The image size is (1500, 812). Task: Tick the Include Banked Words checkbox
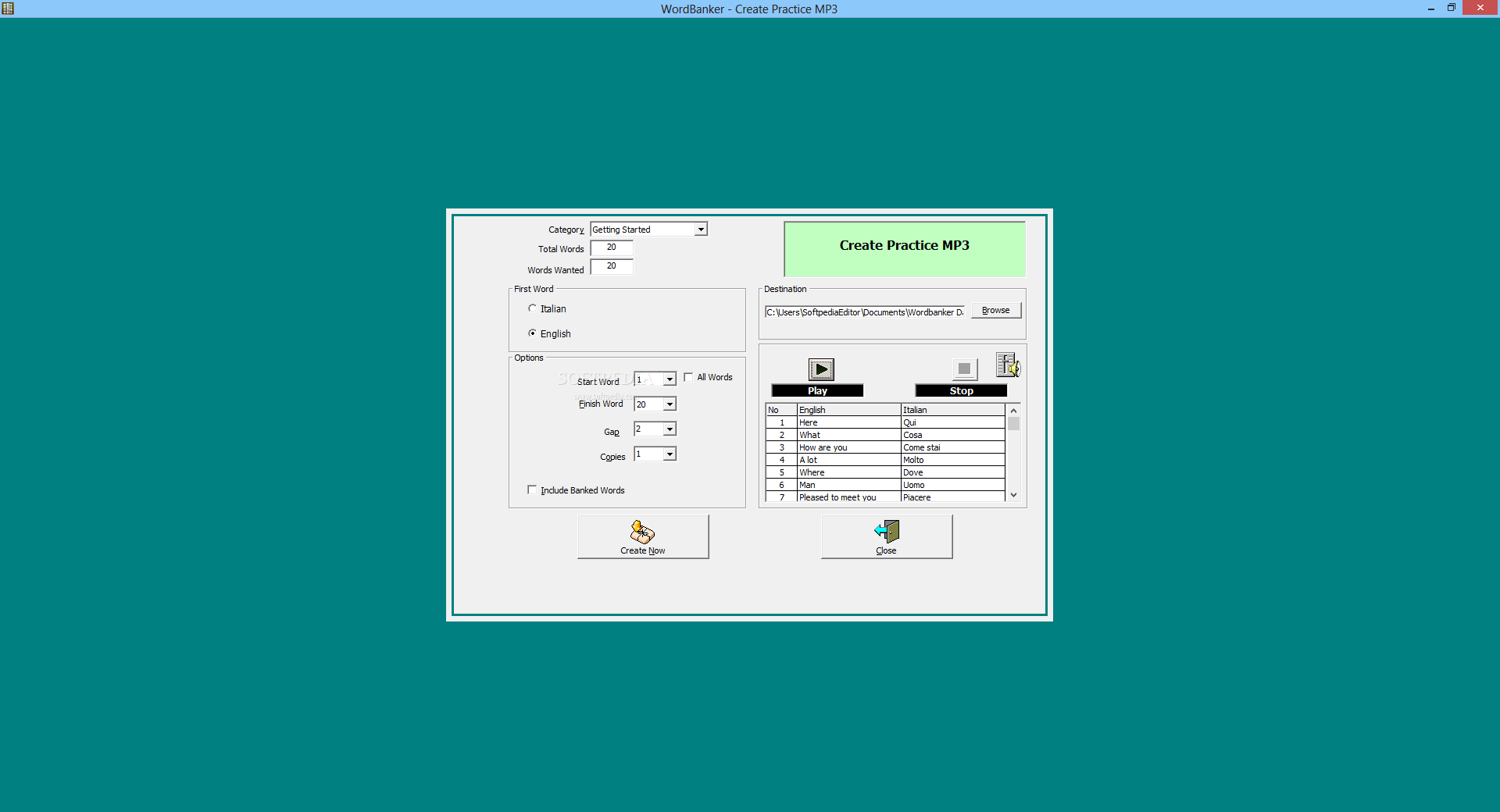[x=532, y=490]
